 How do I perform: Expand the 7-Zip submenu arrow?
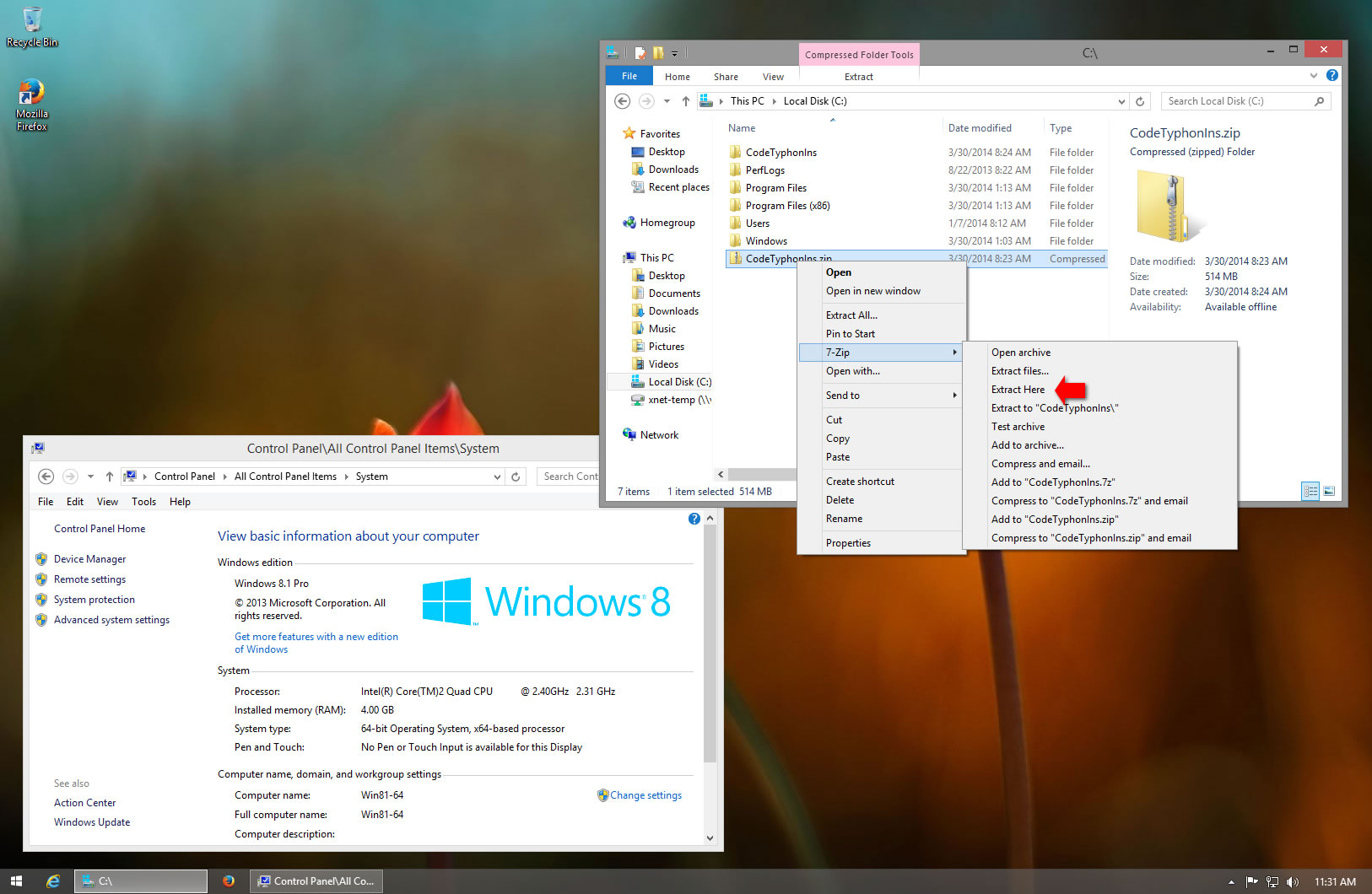954,353
